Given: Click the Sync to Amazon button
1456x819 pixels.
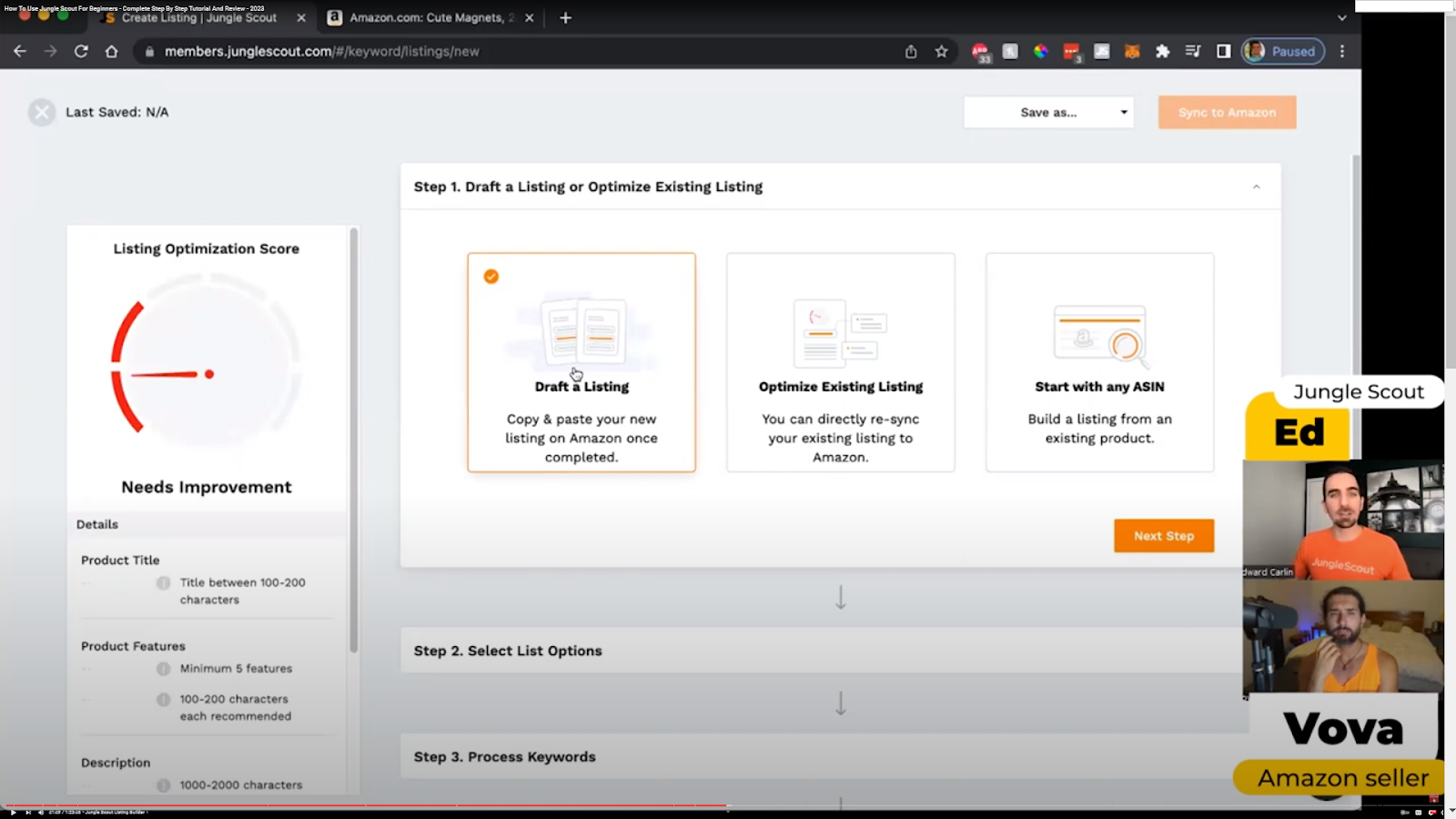Looking at the screenshot, I should pos(1227,113).
